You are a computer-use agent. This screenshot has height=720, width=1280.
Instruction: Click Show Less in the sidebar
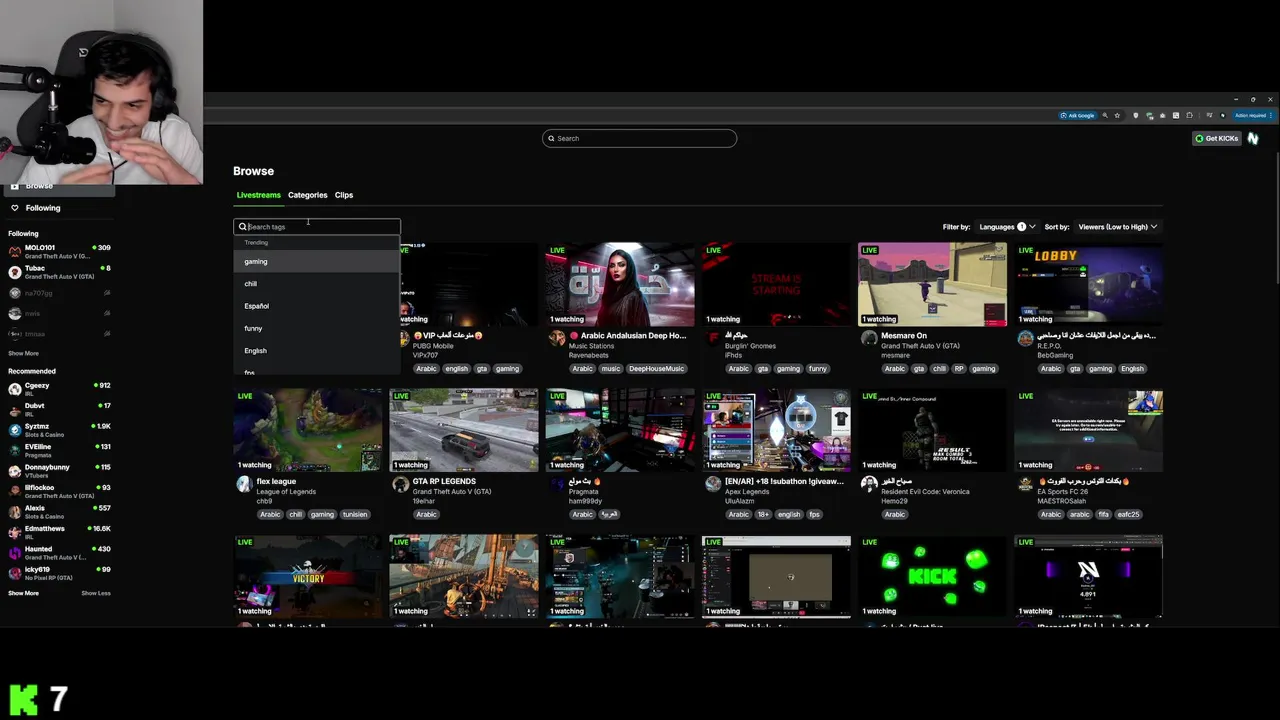click(96, 593)
